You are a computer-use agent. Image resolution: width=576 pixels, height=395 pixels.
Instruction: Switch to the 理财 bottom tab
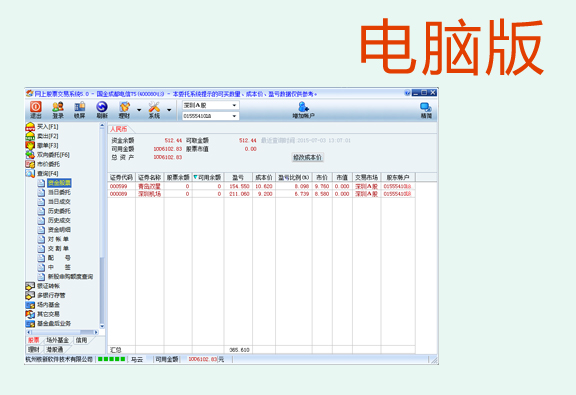point(33,349)
